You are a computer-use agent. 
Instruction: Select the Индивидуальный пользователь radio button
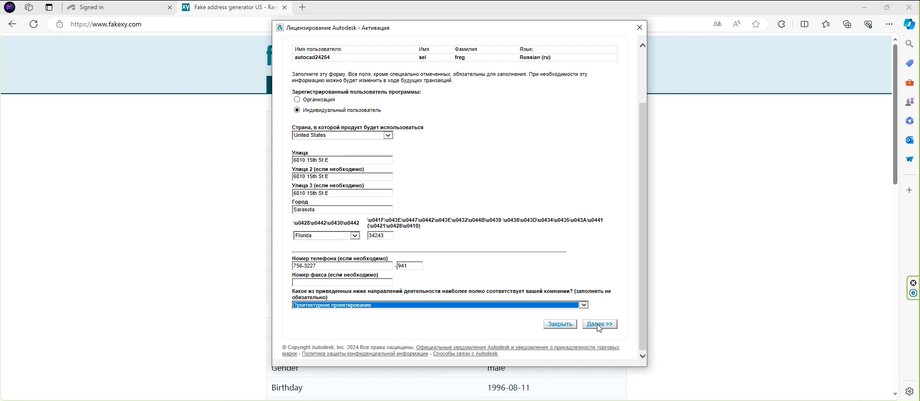click(297, 110)
